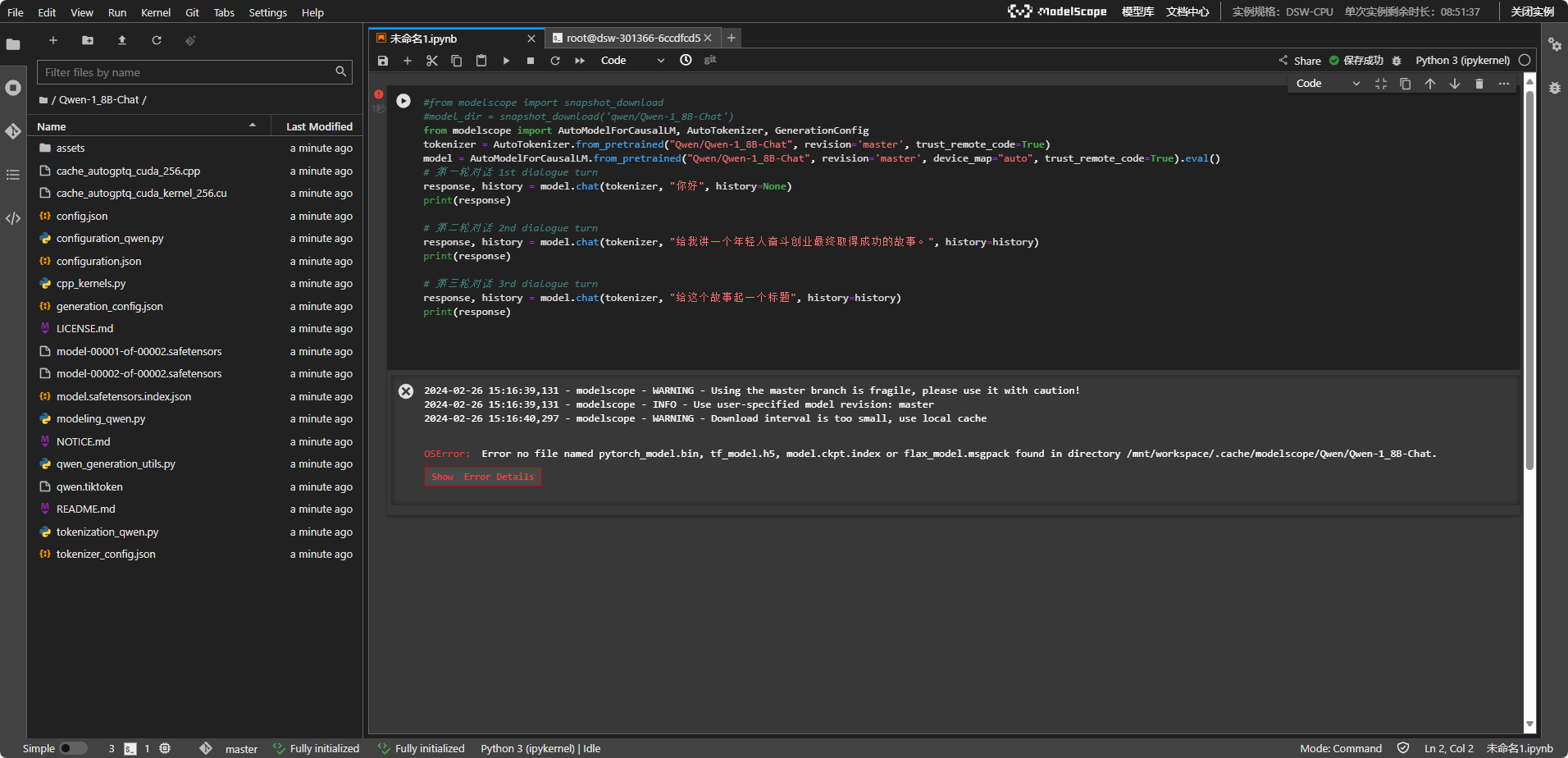Click Show Error Details button
1568x758 pixels.
483,477
